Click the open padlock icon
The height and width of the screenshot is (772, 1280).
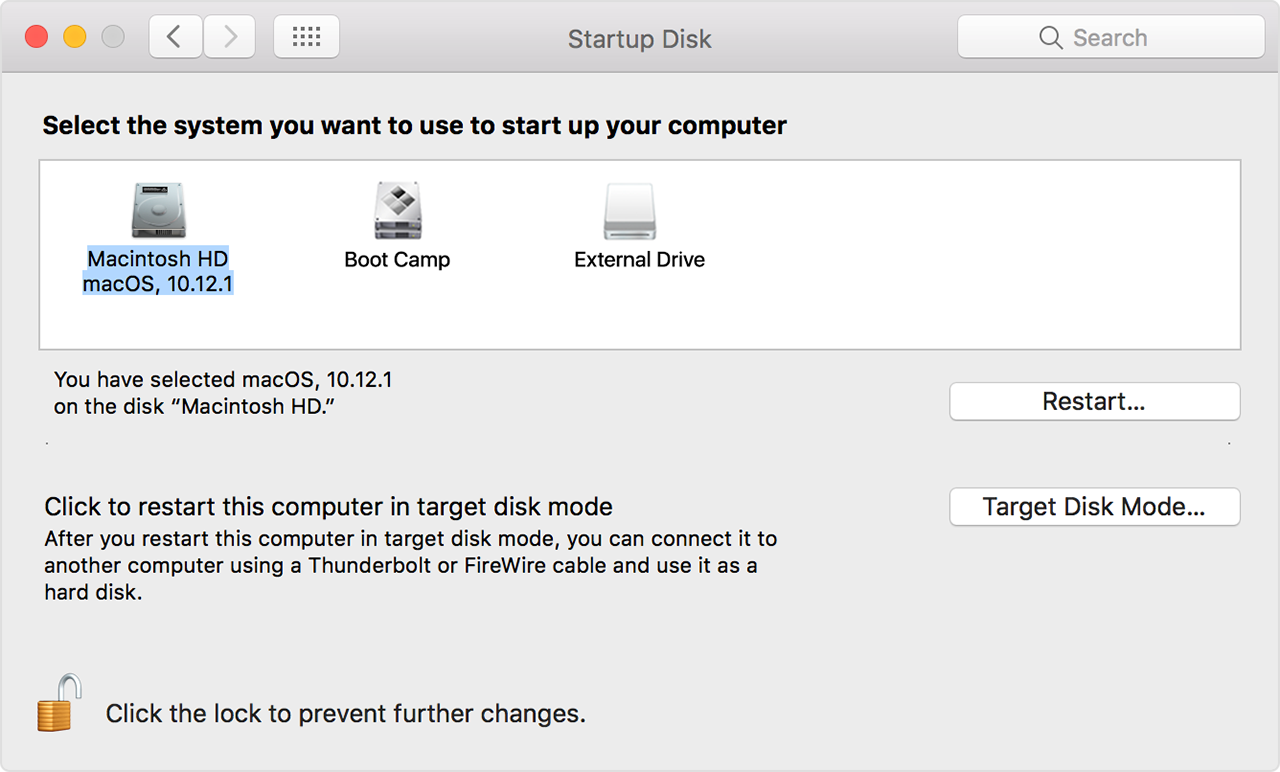(x=59, y=704)
